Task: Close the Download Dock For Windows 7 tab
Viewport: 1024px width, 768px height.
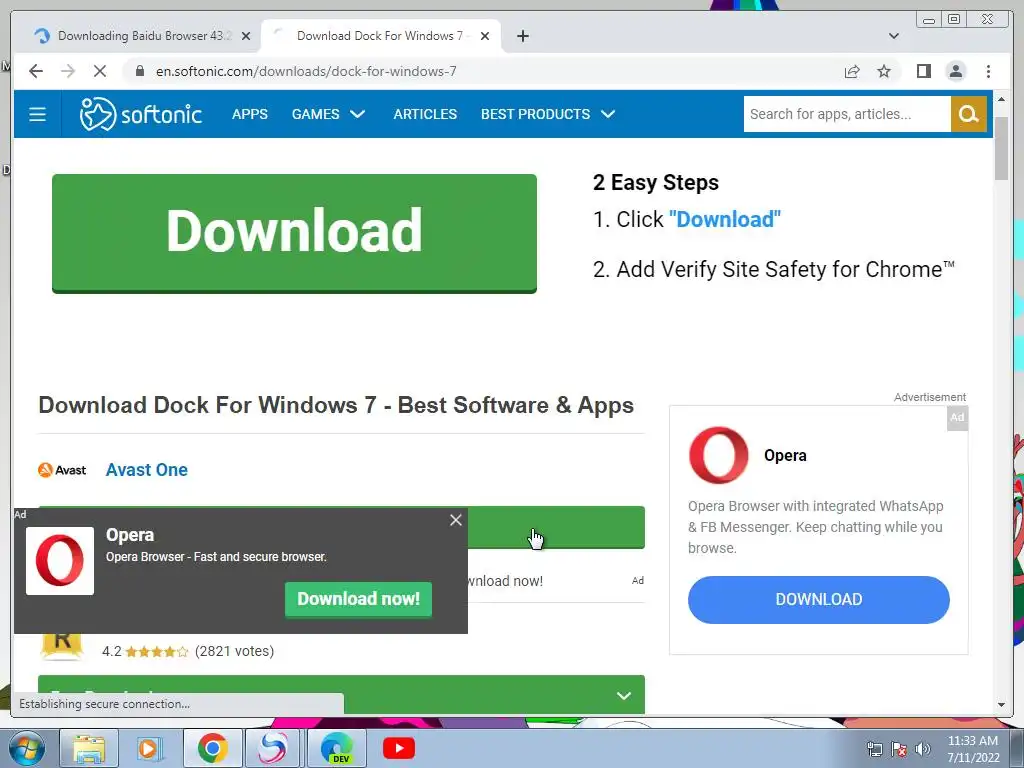Action: [485, 36]
